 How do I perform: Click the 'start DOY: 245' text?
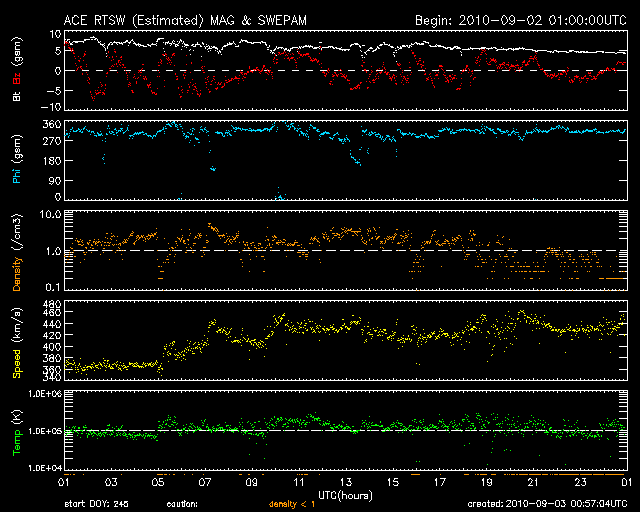96,504
